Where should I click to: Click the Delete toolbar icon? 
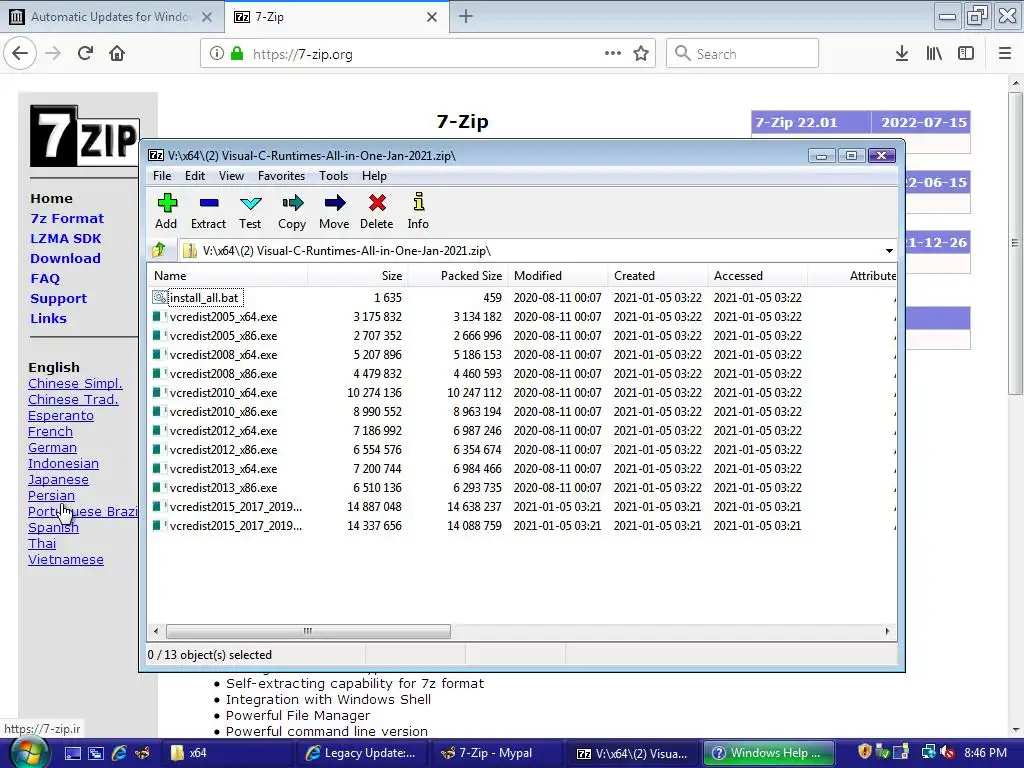(377, 211)
